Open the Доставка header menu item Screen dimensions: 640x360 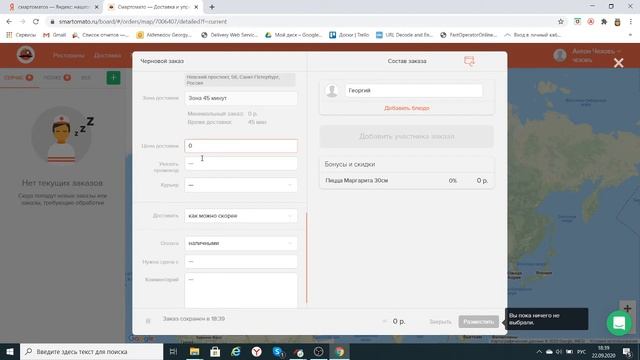pyautogui.click(x=107, y=55)
